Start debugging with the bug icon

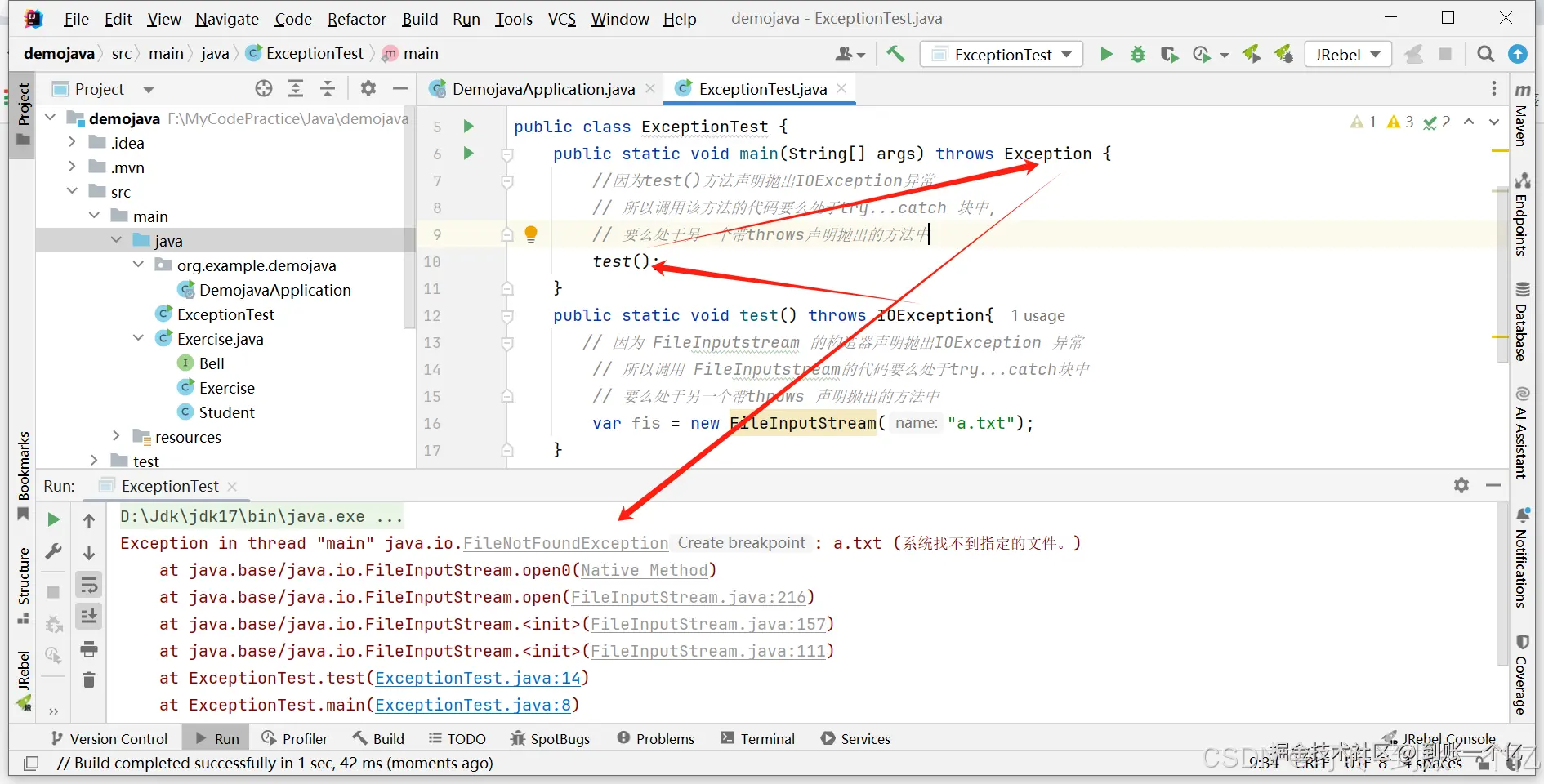point(1138,54)
